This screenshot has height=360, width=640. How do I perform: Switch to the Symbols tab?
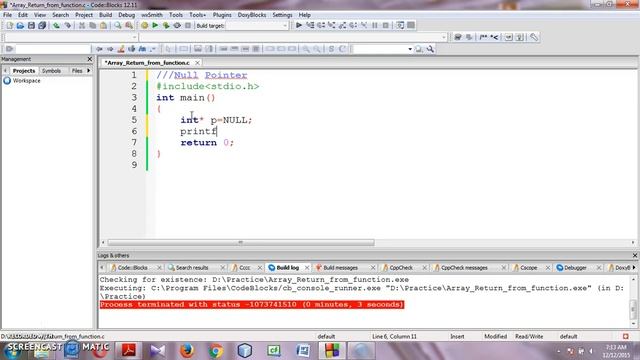tap(51, 71)
